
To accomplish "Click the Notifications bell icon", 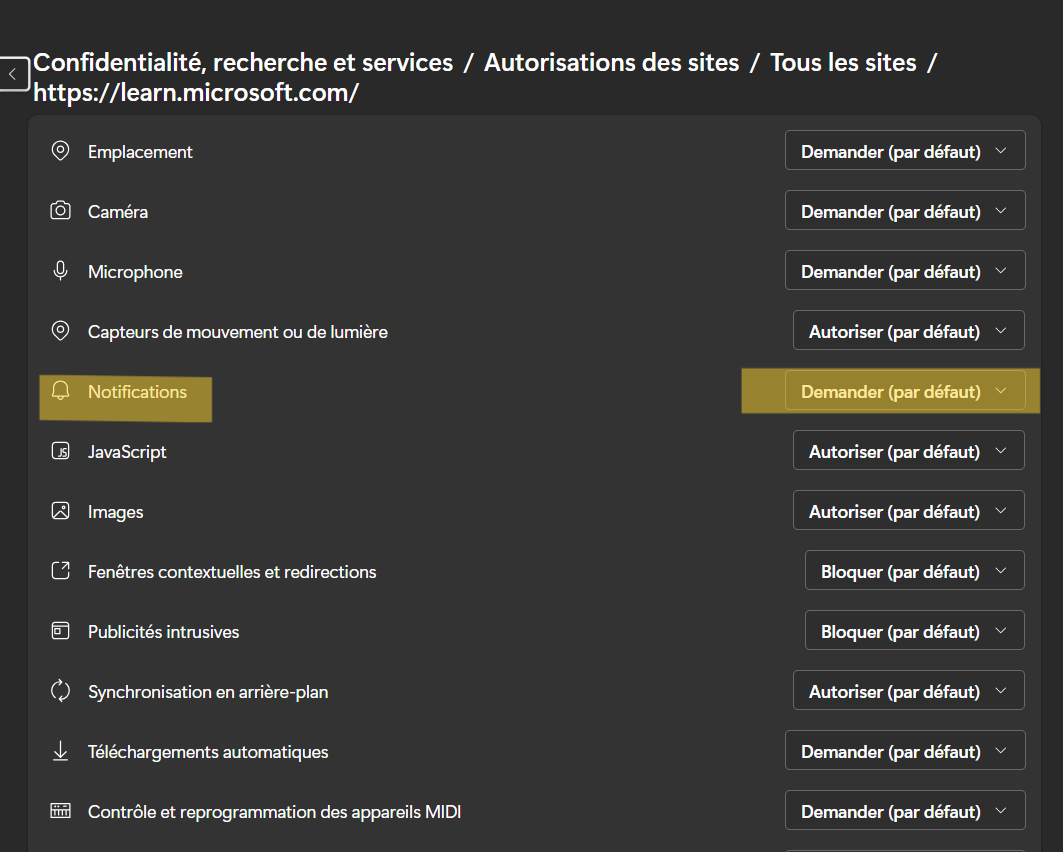I will point(60,391).
